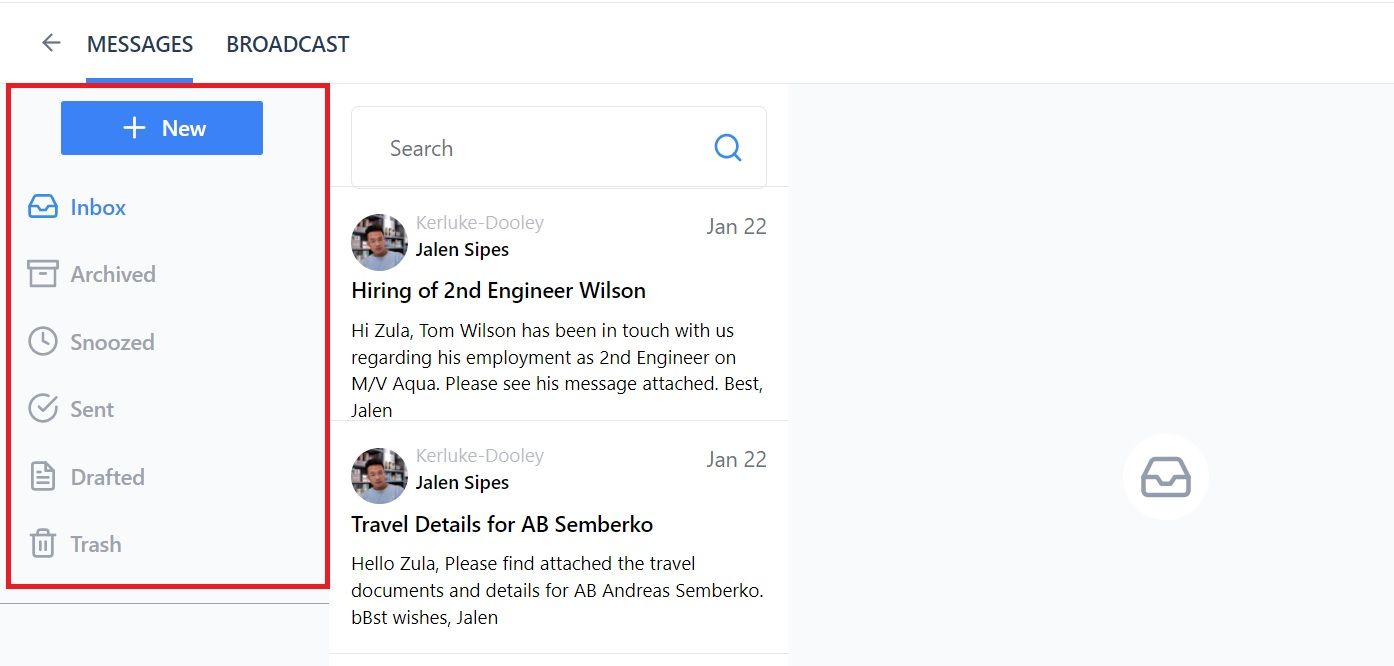Screen dimensions: 1394x666
Task: Open the Snoozed folder
Action: click(112, 342)
